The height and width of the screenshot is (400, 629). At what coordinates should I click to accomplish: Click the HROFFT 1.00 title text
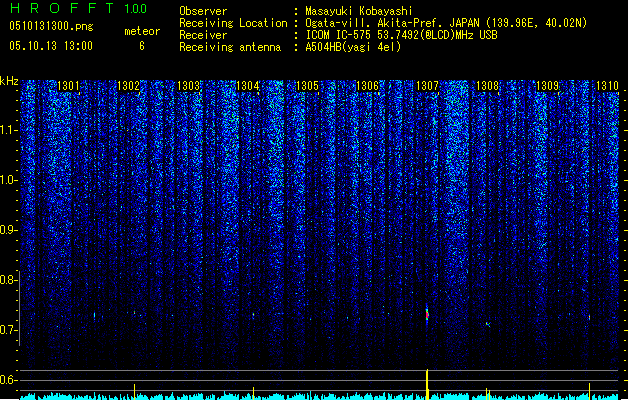79,8
